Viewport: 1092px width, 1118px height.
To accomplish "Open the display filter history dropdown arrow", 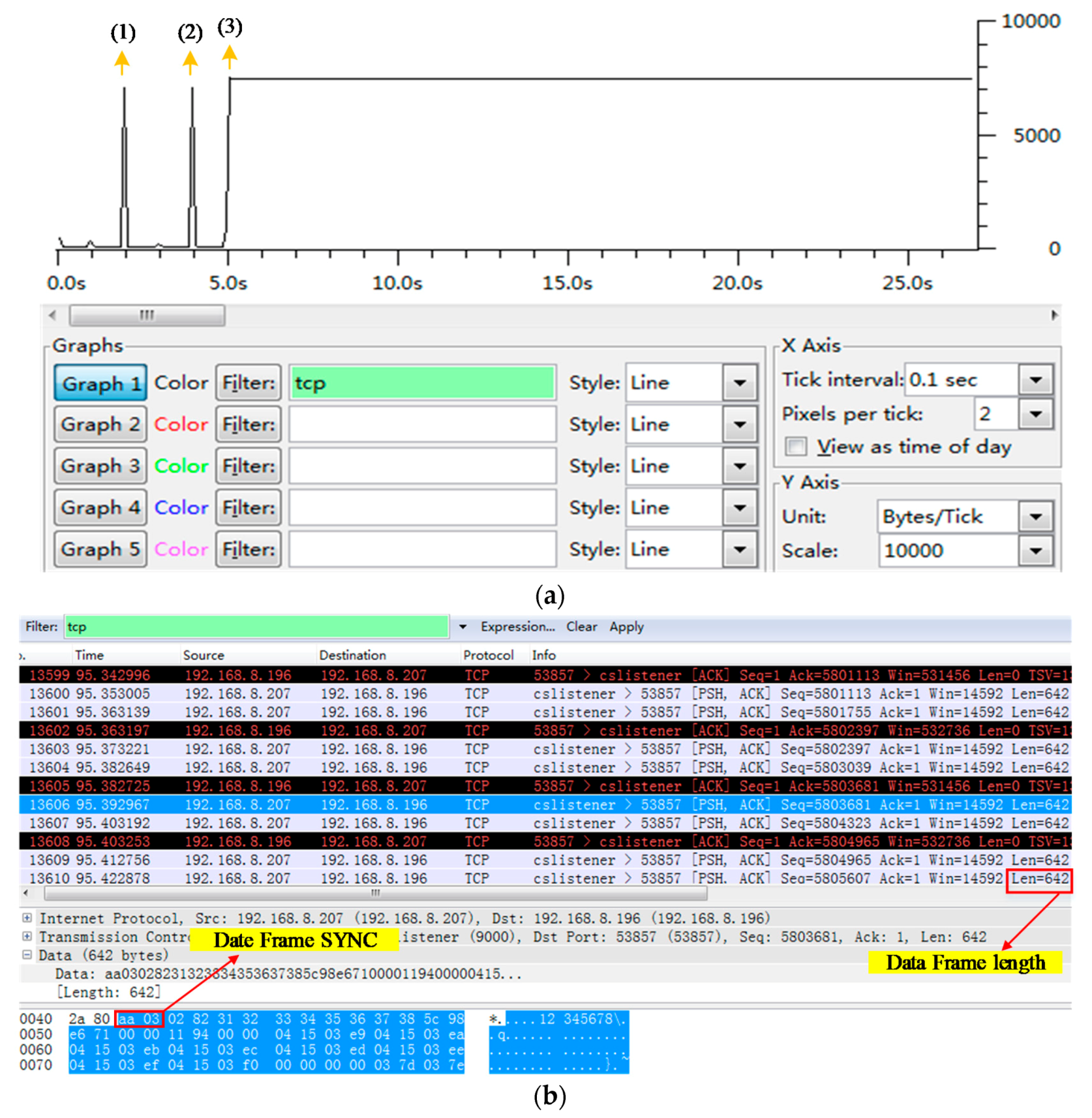I will [463, 627].
